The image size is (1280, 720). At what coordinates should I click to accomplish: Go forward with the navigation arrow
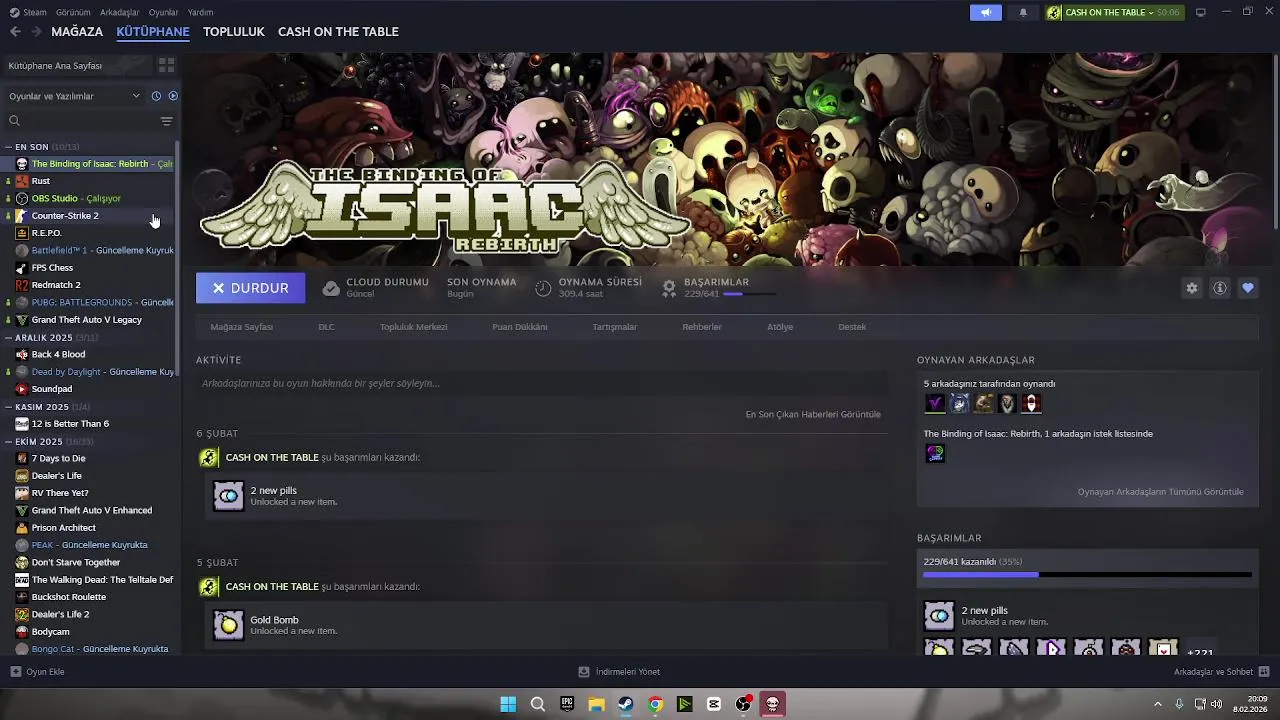(x=36, y=32)
